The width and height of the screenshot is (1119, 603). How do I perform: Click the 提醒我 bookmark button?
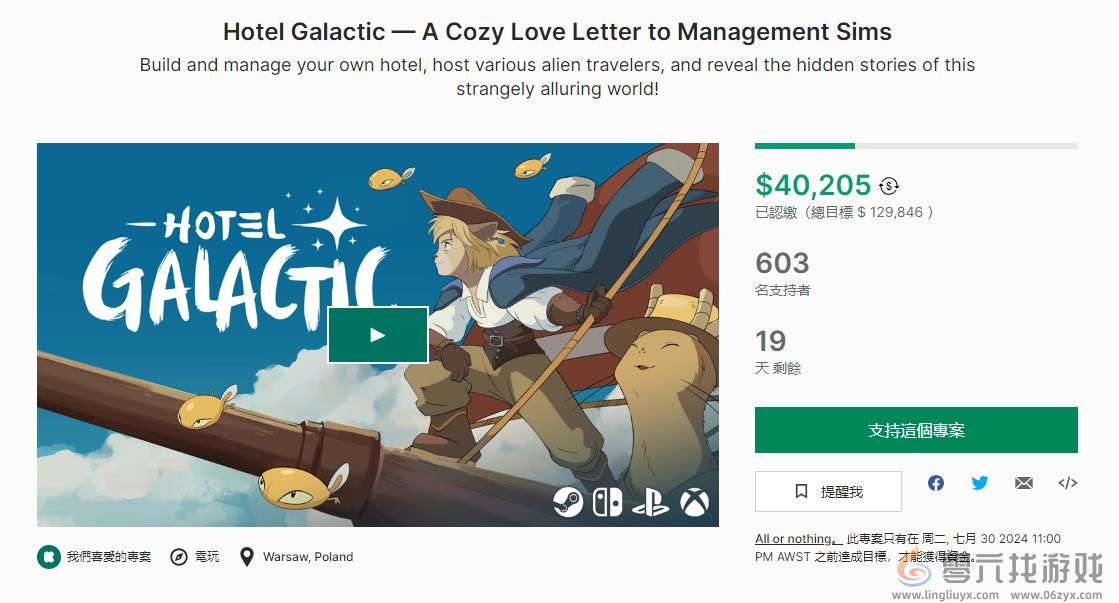[828, 491]
